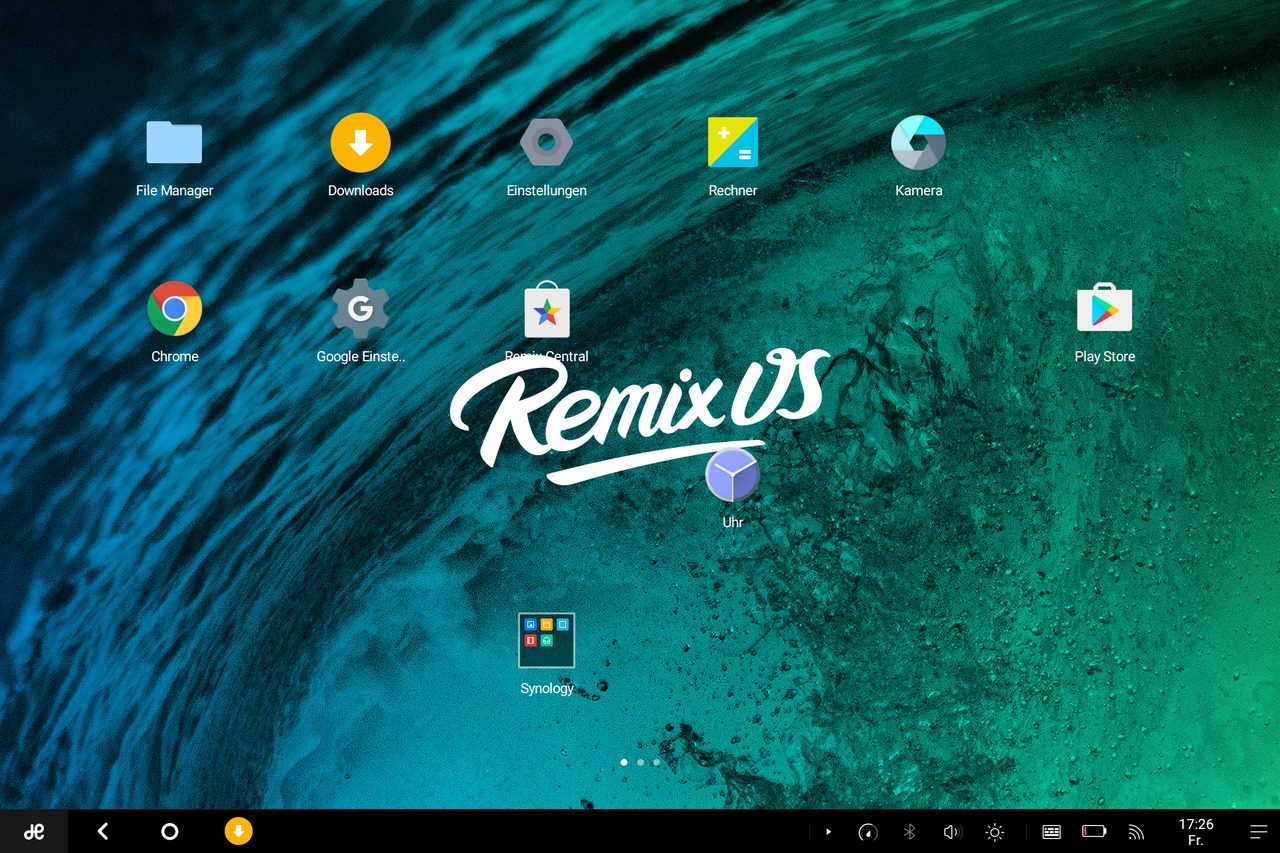Open the Synology folder
Viewport: 1280px width, 853px height.
point(546,640)
